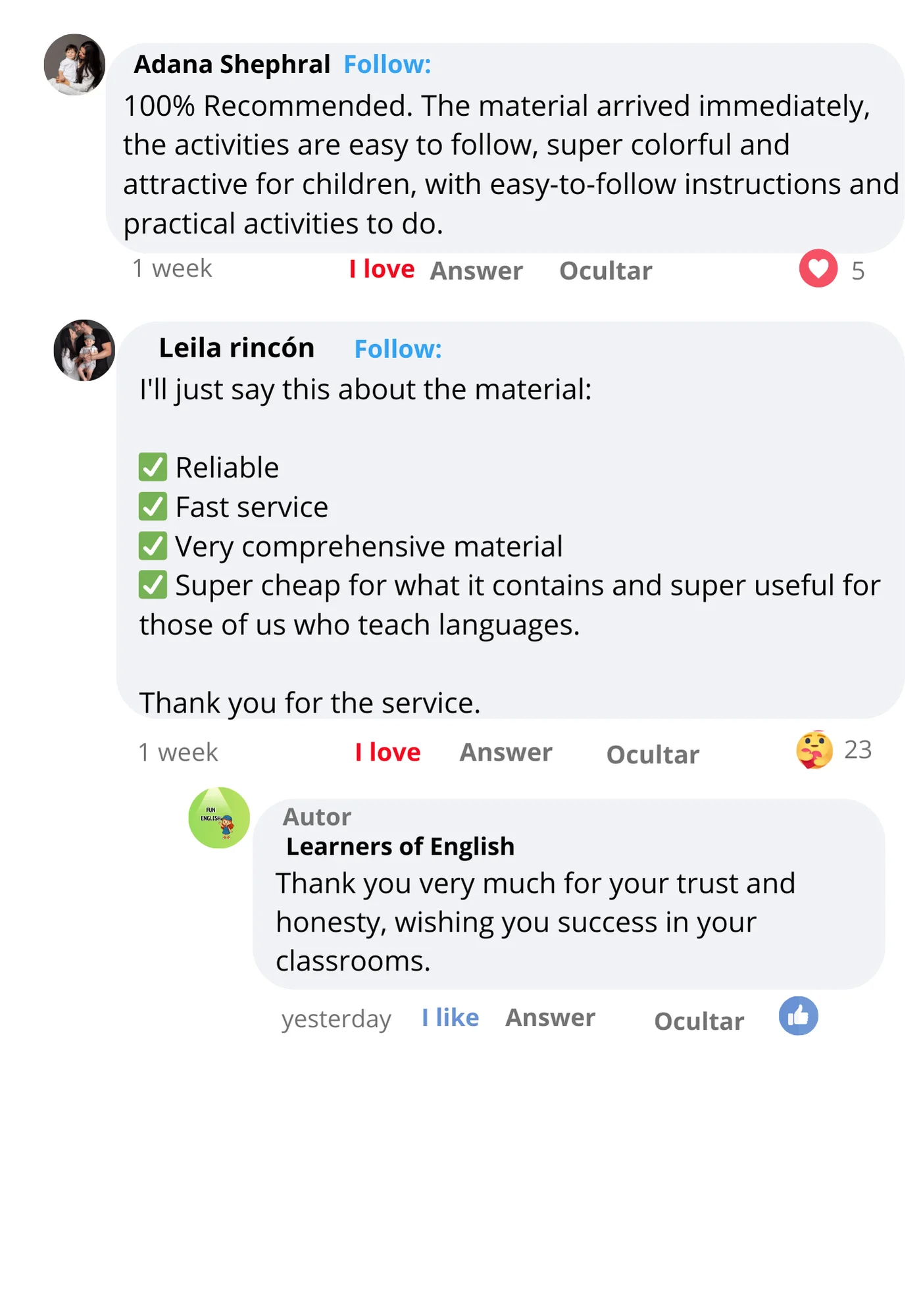Follow Adana Shephral
This screenshot has height=1316, width=919.
[387, 64]
